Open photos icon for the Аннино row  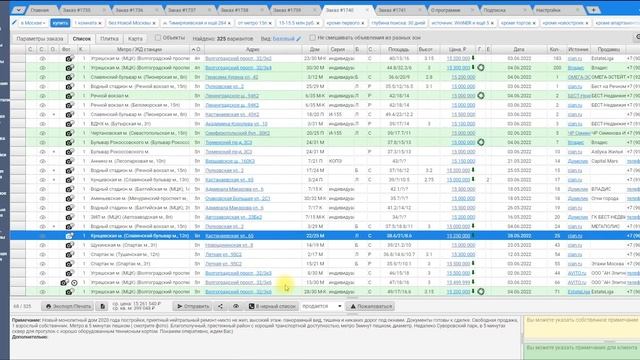coord(69,161)
